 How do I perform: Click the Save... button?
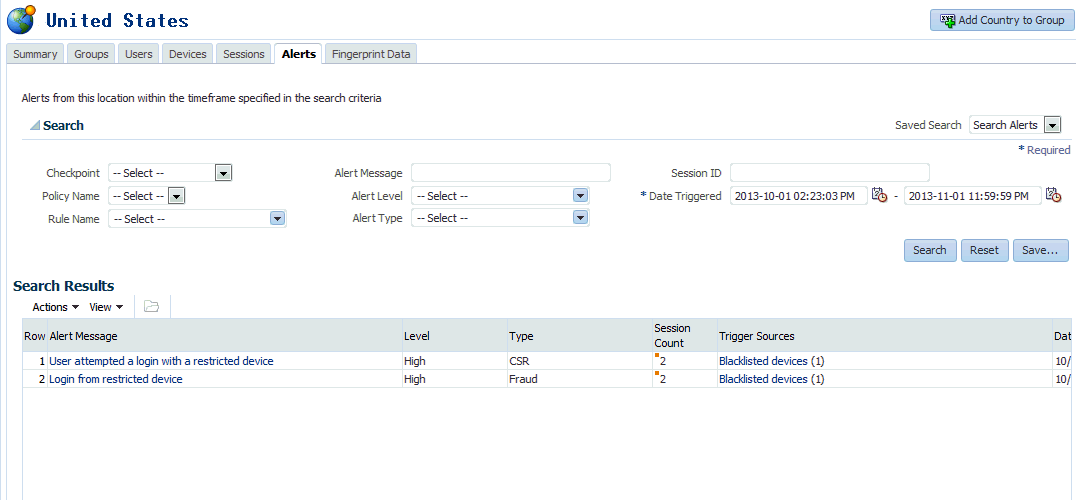point(1040,250)
